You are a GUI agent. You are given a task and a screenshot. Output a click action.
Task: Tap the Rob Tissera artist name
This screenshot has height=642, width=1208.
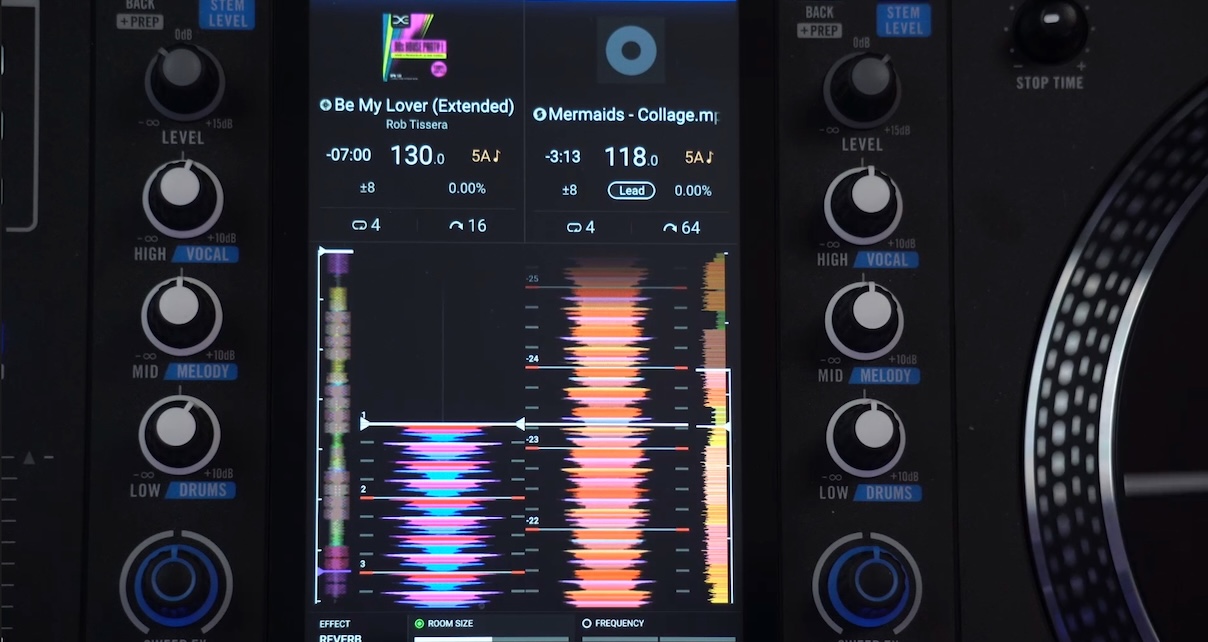418,124
